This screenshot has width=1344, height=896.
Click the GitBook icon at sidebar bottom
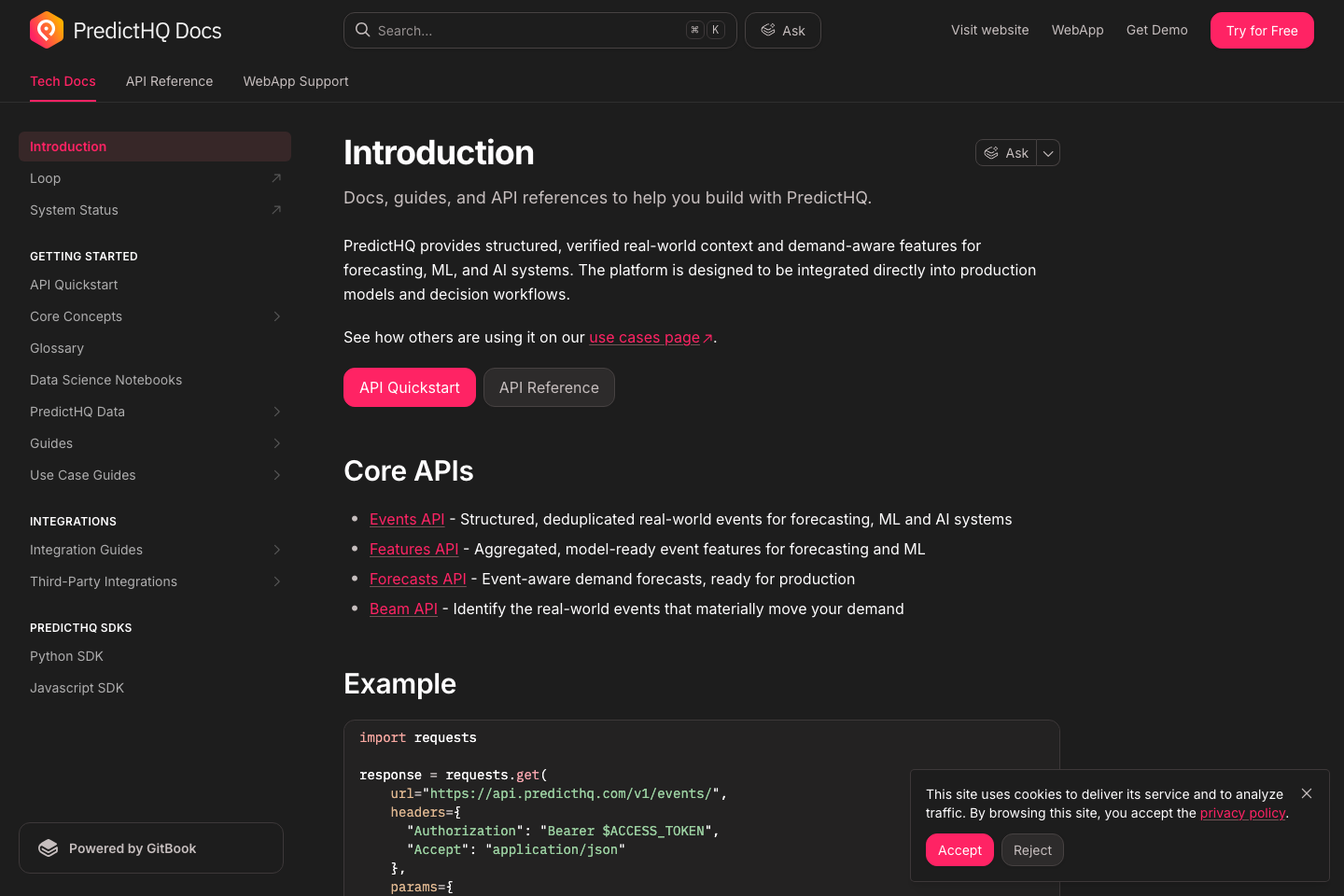[48, 847]
